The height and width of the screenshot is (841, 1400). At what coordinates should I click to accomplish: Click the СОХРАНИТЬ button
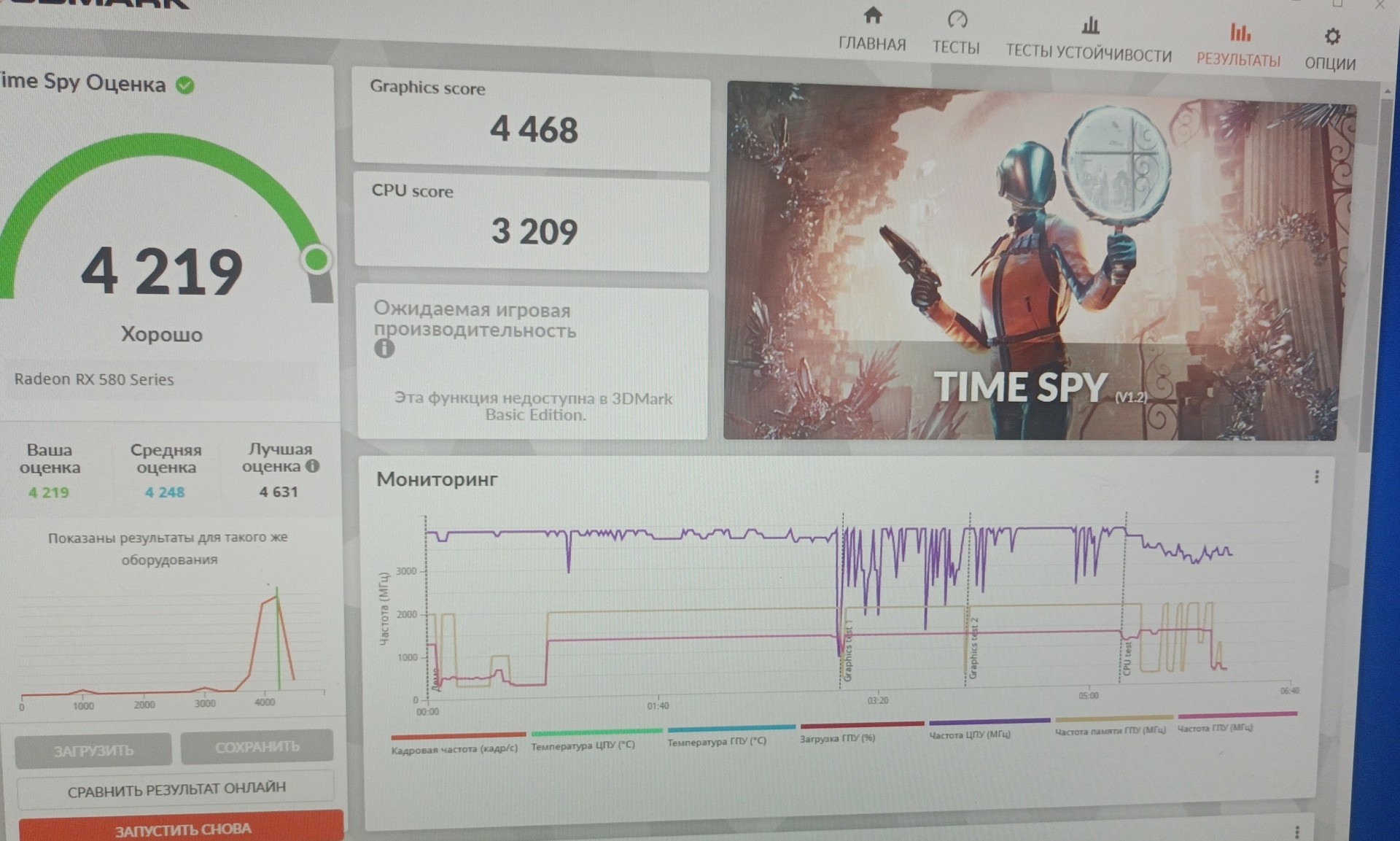(x=257, y=747)
